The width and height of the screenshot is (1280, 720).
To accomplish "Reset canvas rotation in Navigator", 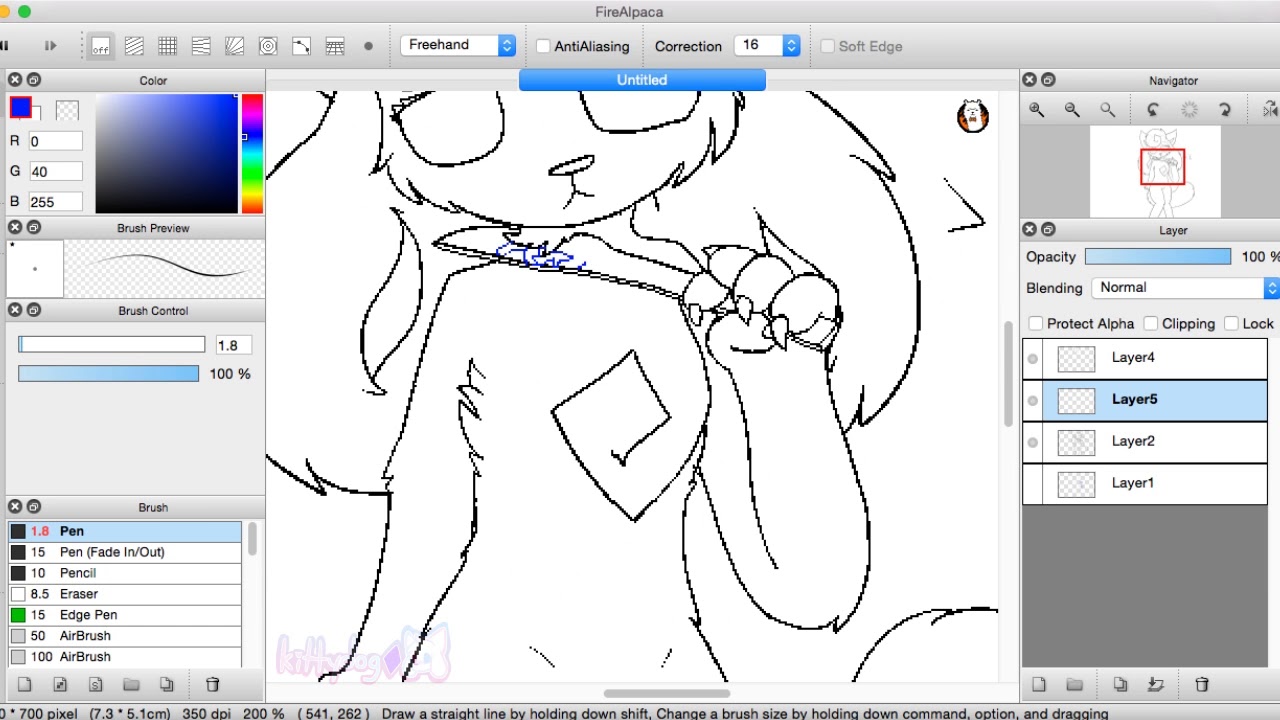I will pos(1189,110).
